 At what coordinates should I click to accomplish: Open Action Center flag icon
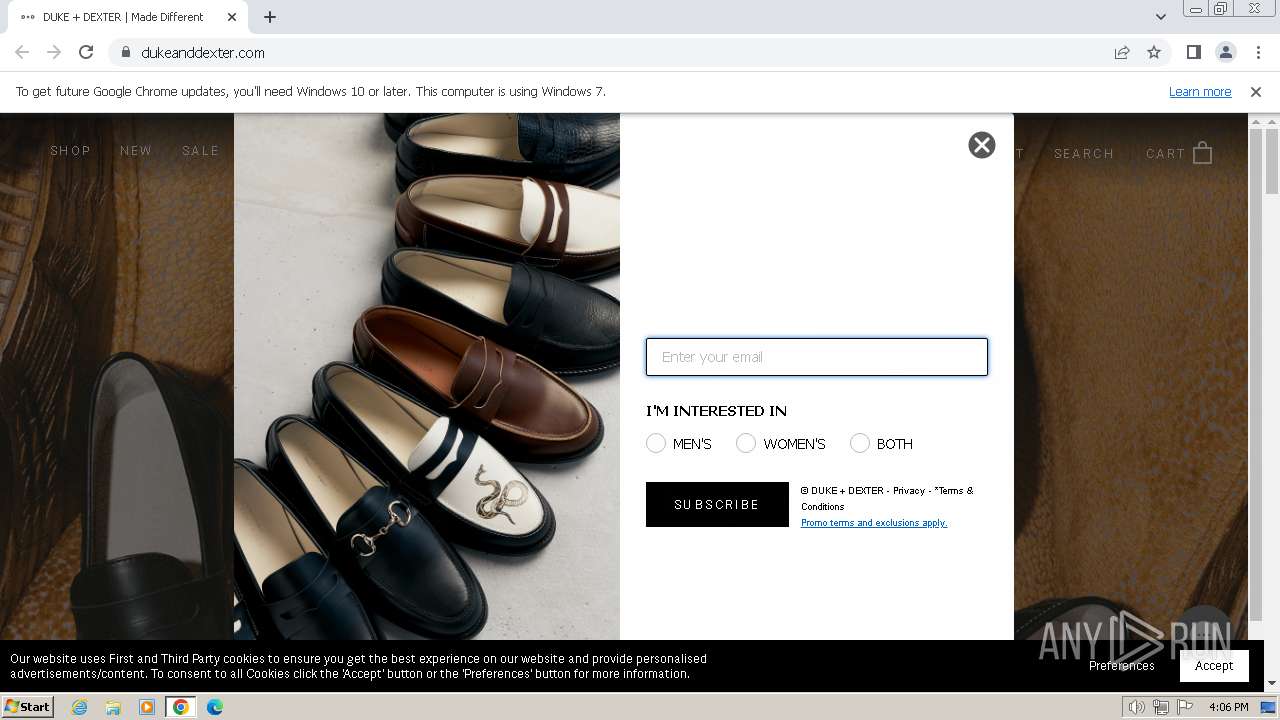[1185, 707]
